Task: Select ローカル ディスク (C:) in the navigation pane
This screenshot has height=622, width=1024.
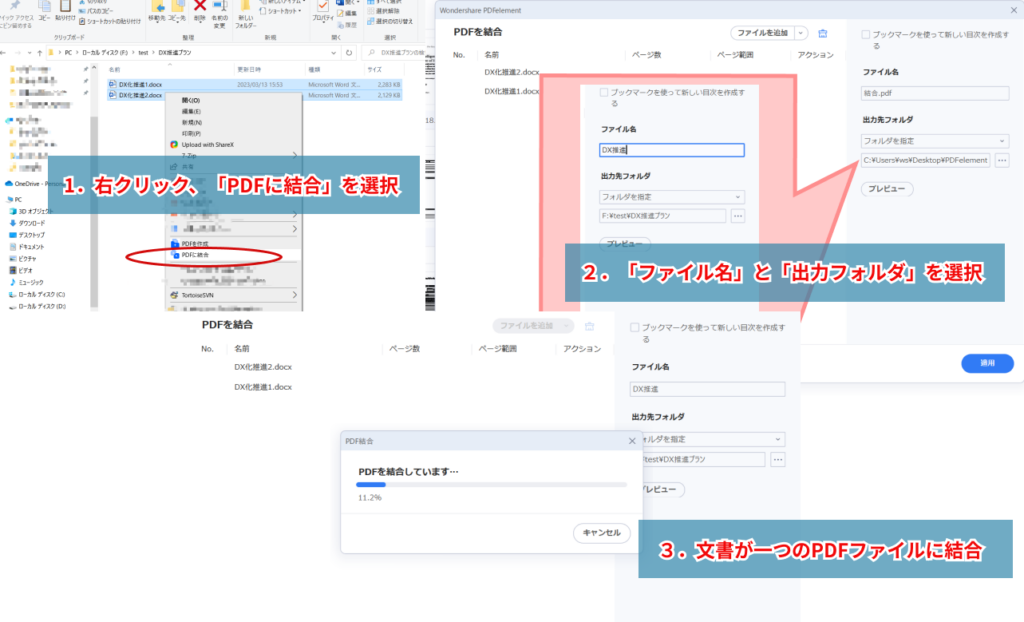Action: (x=37, y=295)
